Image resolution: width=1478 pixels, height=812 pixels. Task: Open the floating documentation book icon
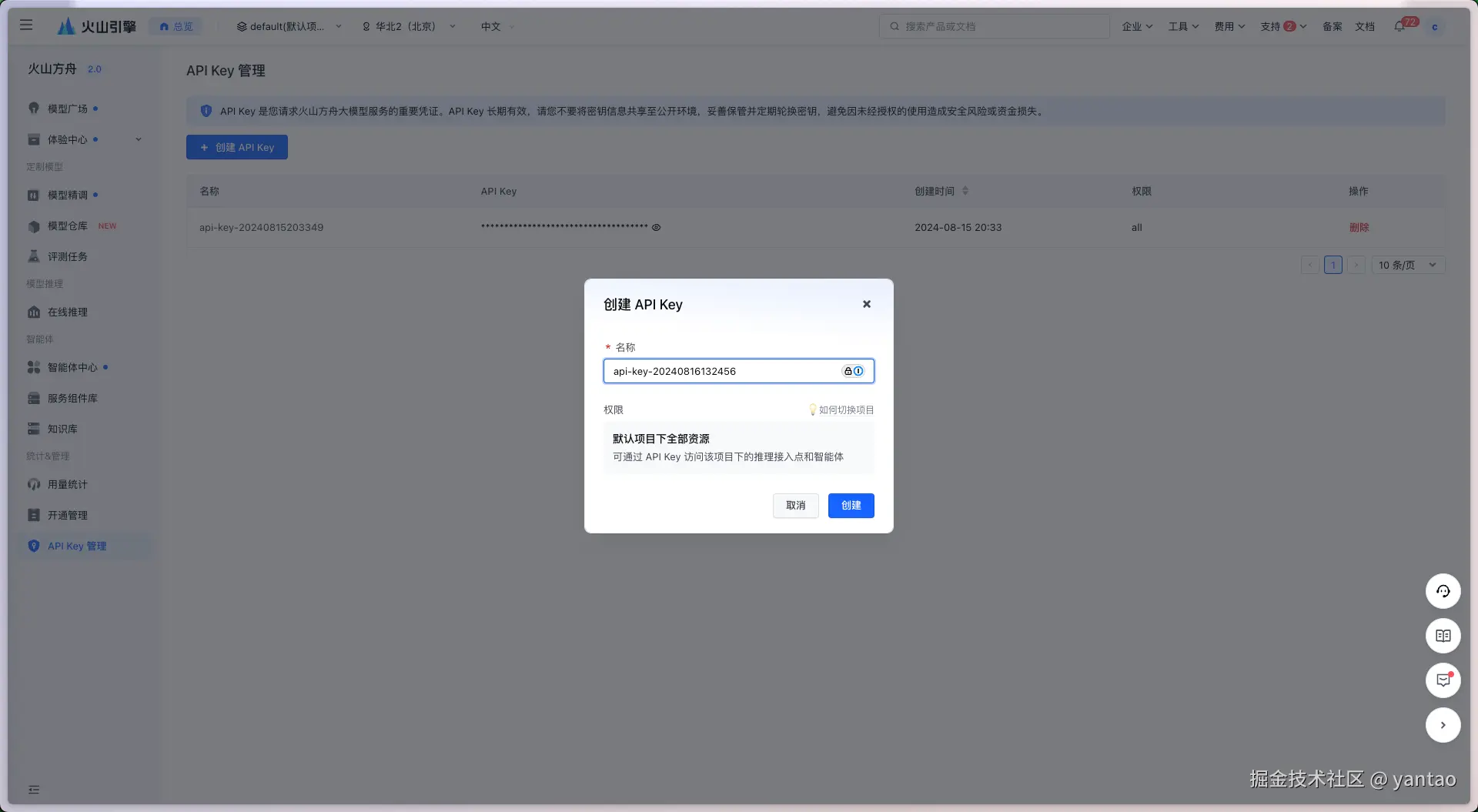point(1443,636)
